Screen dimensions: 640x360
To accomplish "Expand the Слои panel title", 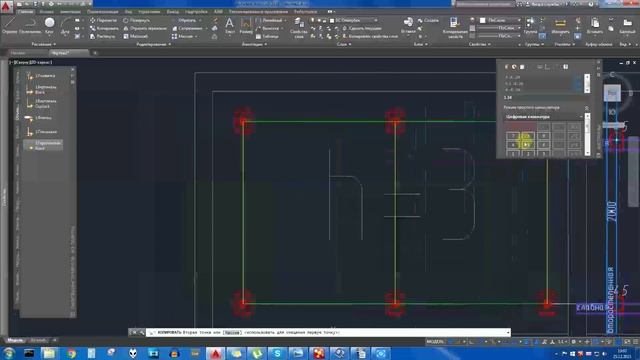I will pos(344,44).
